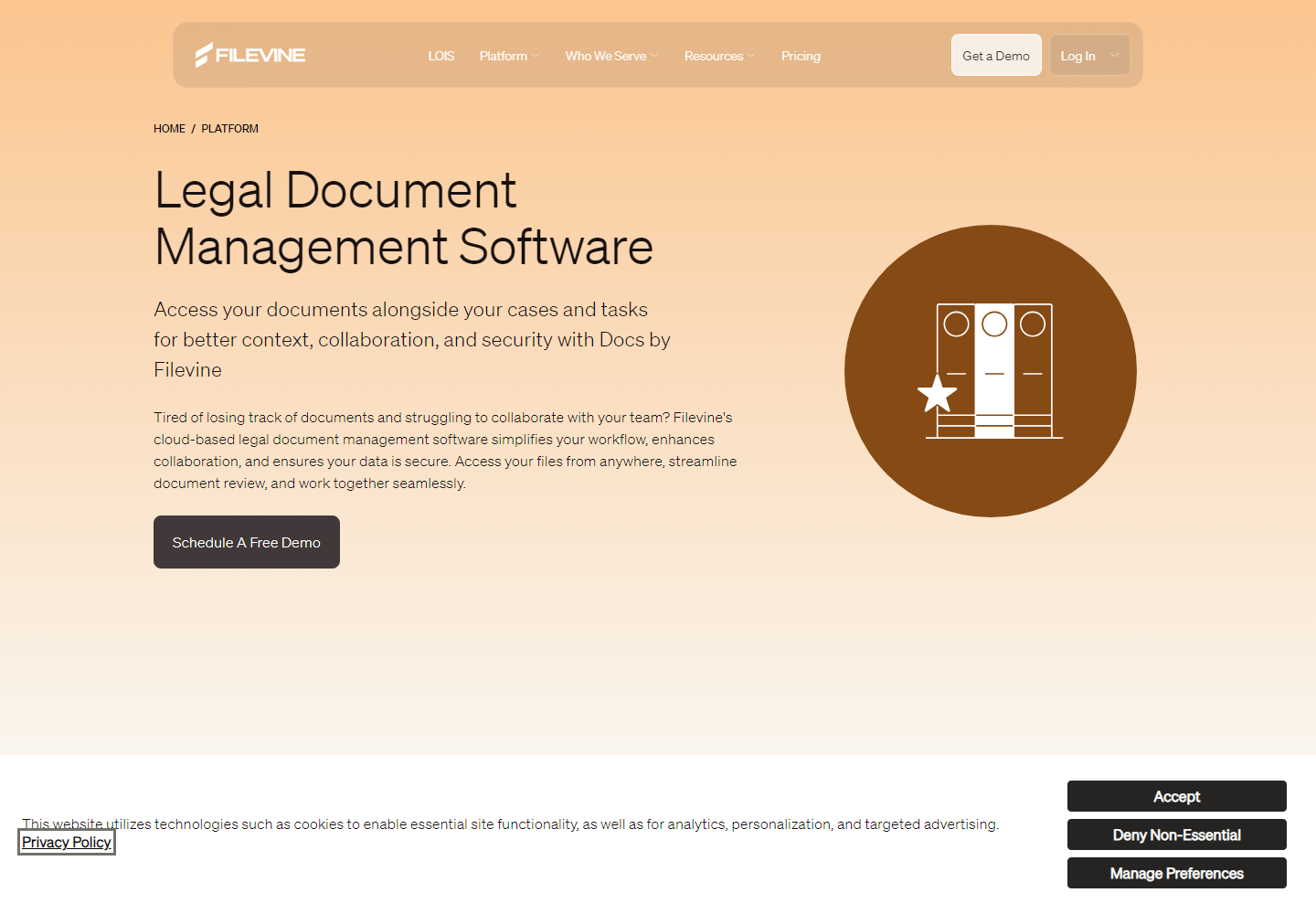Accept all cookies
The image size is (1316, 914).
tap(1177, 796)
